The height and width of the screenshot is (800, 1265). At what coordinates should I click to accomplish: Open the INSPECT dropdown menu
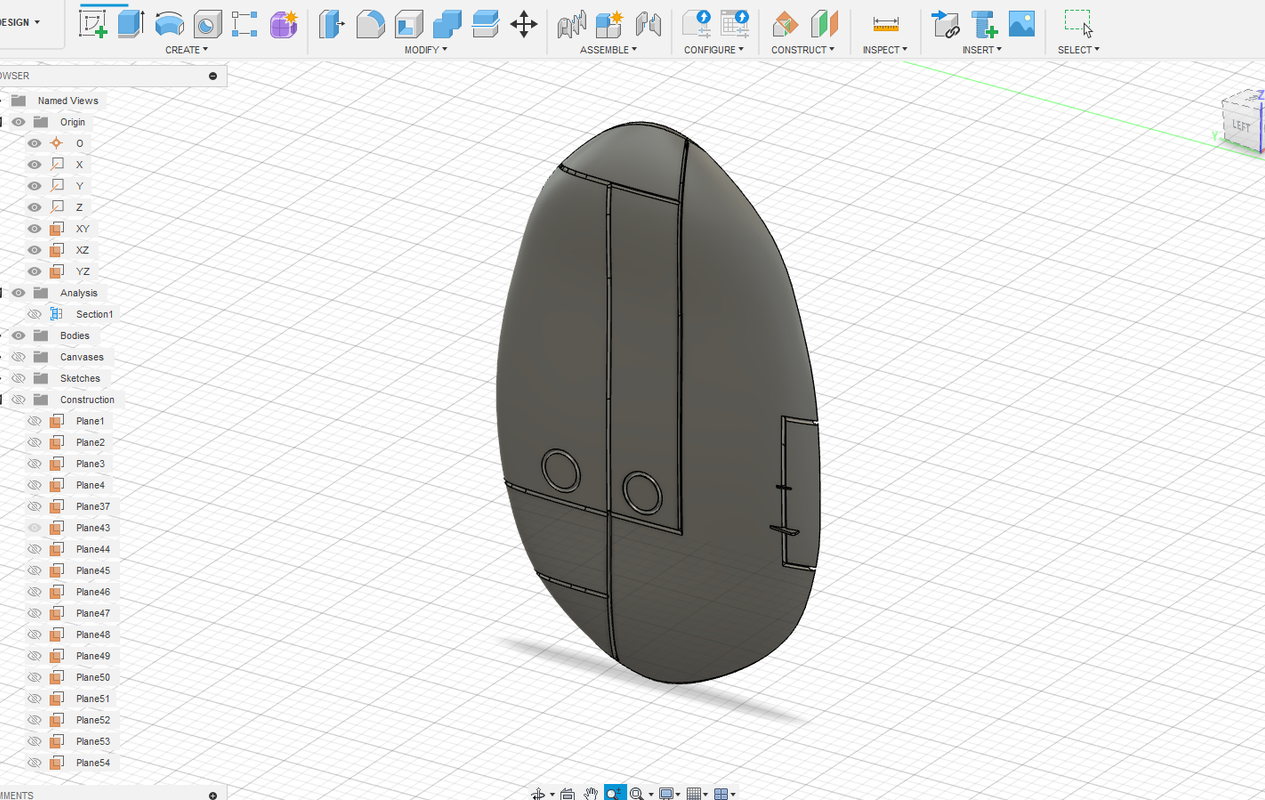coord(885,49)
